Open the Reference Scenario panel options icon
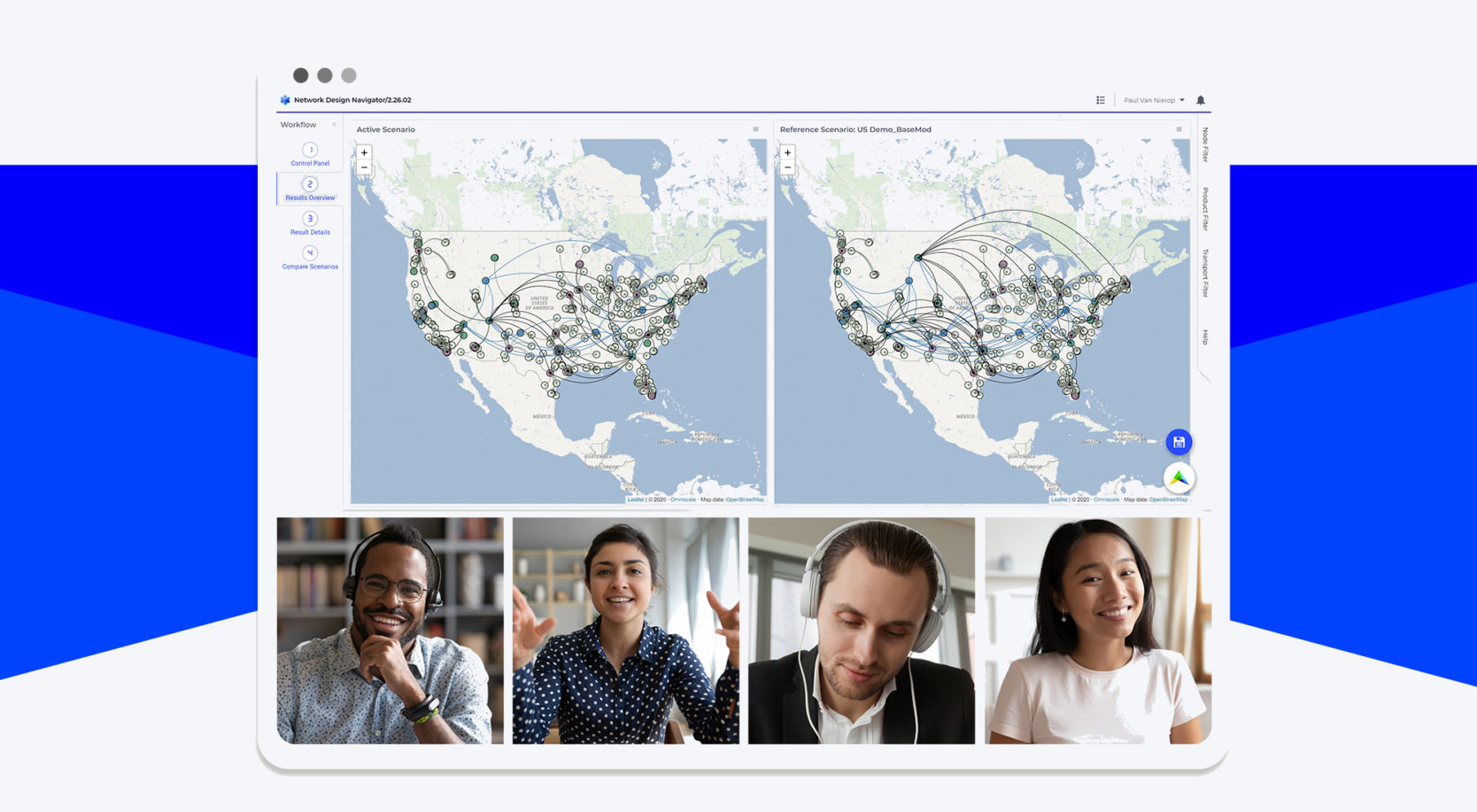This screenshot has height=812, width=1477. click(x=1179, y=129)
